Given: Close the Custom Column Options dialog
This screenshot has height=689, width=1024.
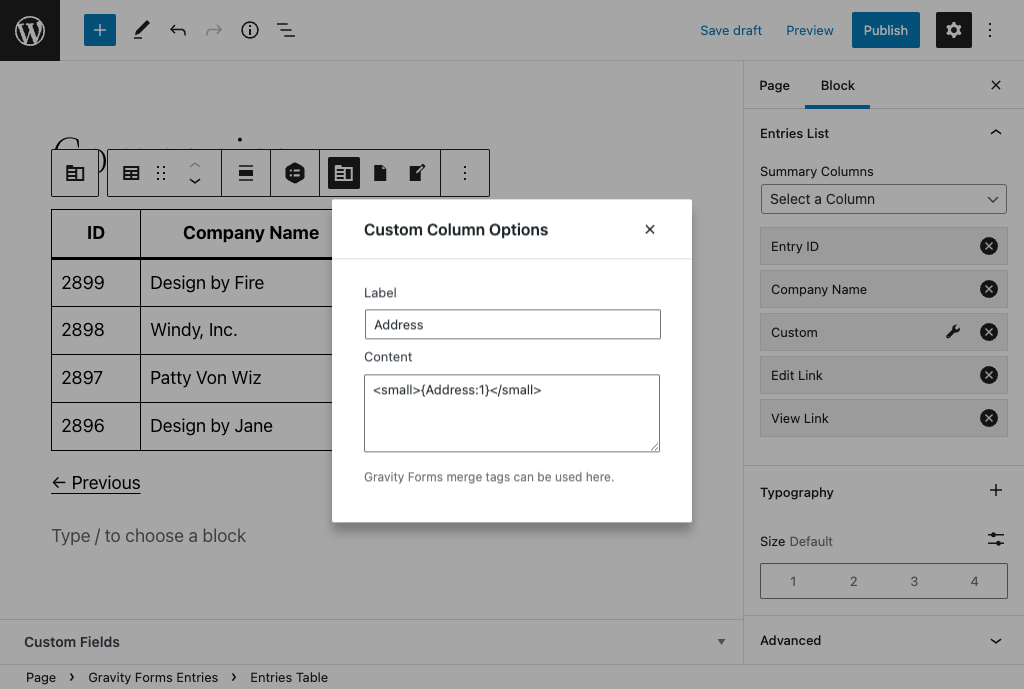Looking at the screenshot, I should coord(650,229).
